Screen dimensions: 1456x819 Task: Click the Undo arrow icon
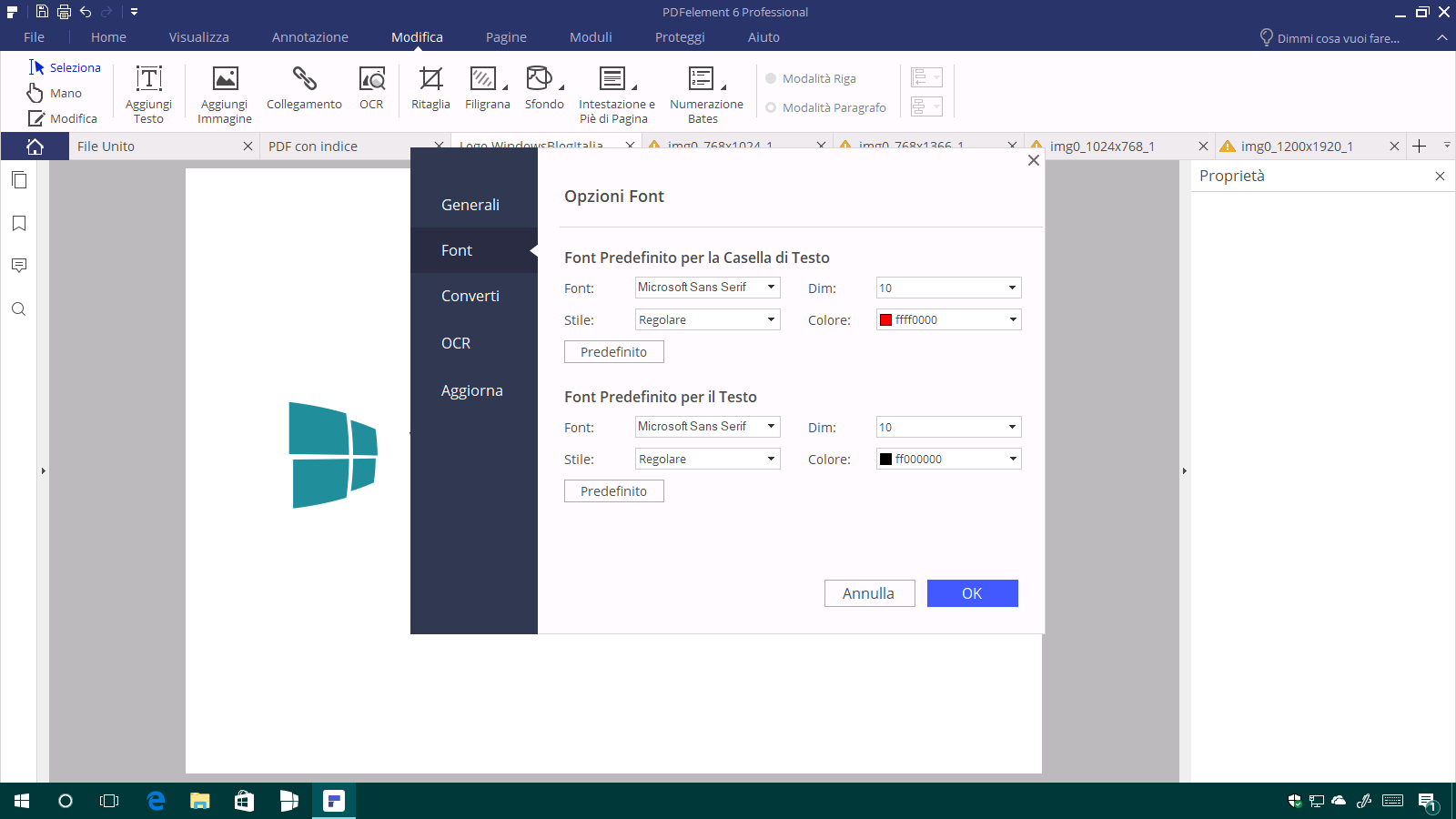(x=86, y=12)
